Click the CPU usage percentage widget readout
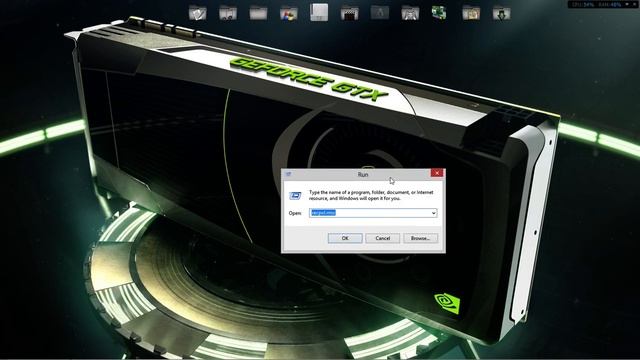This screenshot has height=360, width=640. point(583,4)
